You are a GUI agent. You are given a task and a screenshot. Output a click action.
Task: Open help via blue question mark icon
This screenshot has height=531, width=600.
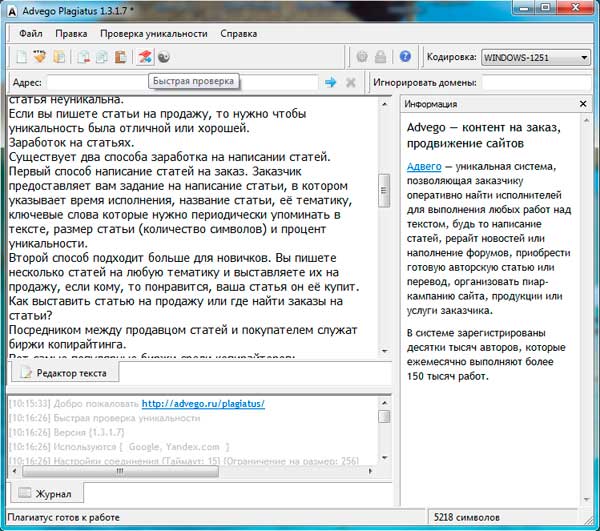coord(405,57)
